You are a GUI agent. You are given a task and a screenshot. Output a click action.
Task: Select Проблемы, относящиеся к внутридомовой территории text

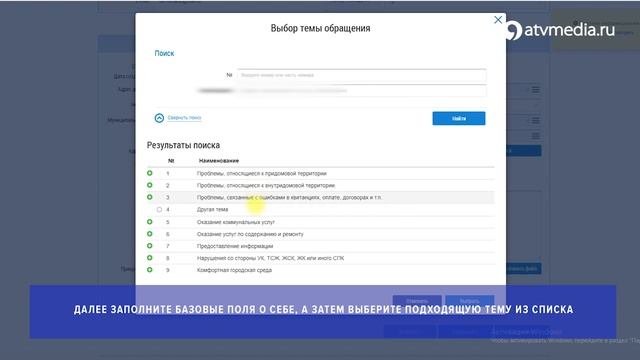[266, 185]
